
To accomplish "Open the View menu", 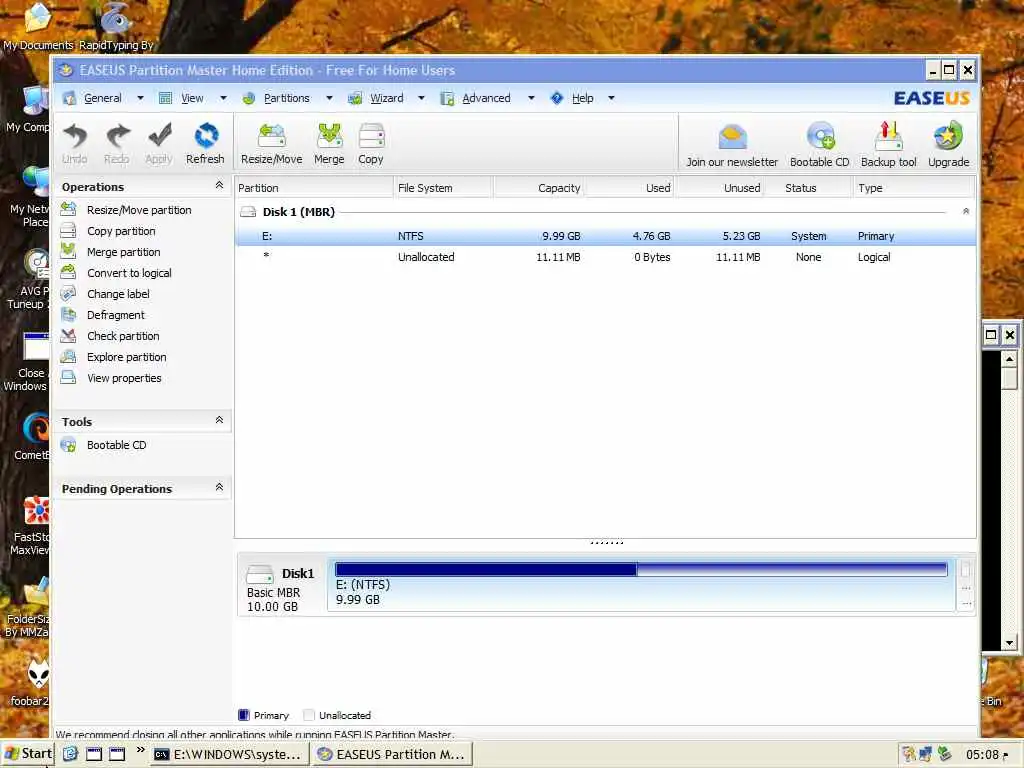I will click(x=192, y=98).
